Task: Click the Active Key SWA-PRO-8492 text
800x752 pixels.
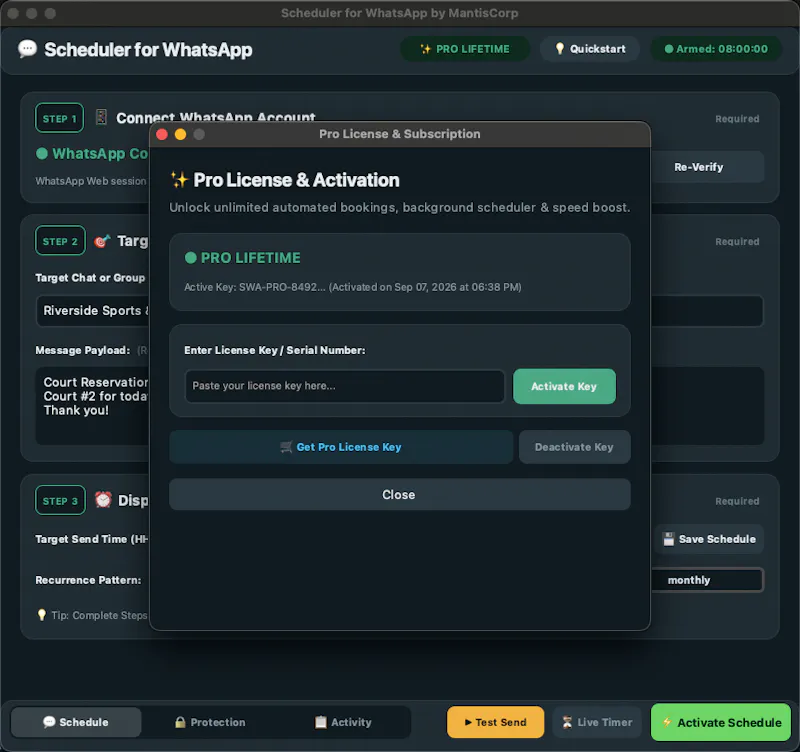Action: (353, 287)
